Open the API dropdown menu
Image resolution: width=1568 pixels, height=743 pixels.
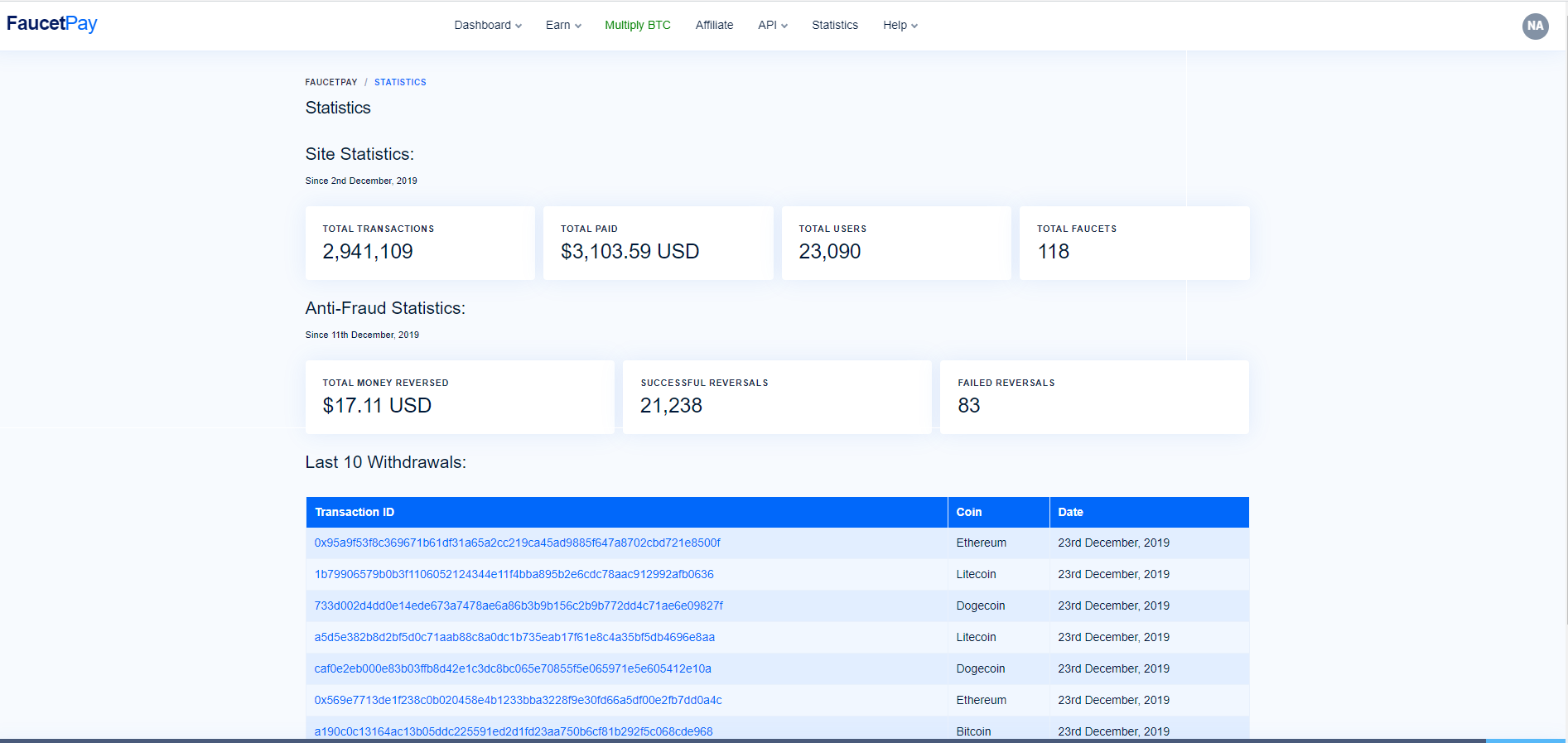pos(772,26)
